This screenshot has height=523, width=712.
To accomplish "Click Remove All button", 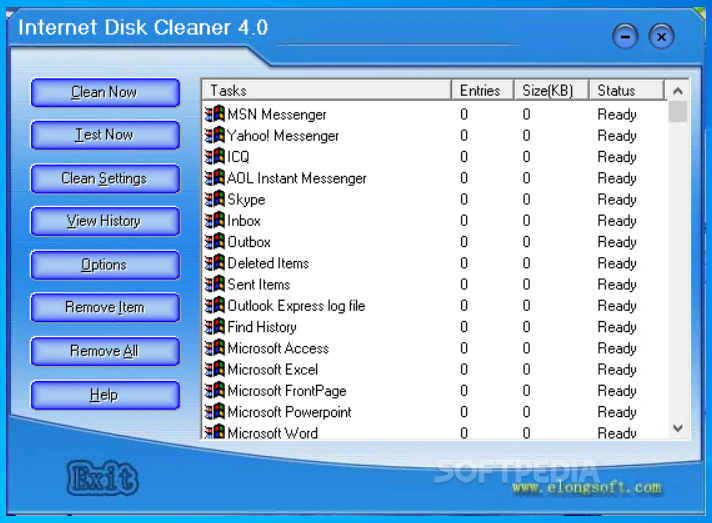I will (105, 351).
